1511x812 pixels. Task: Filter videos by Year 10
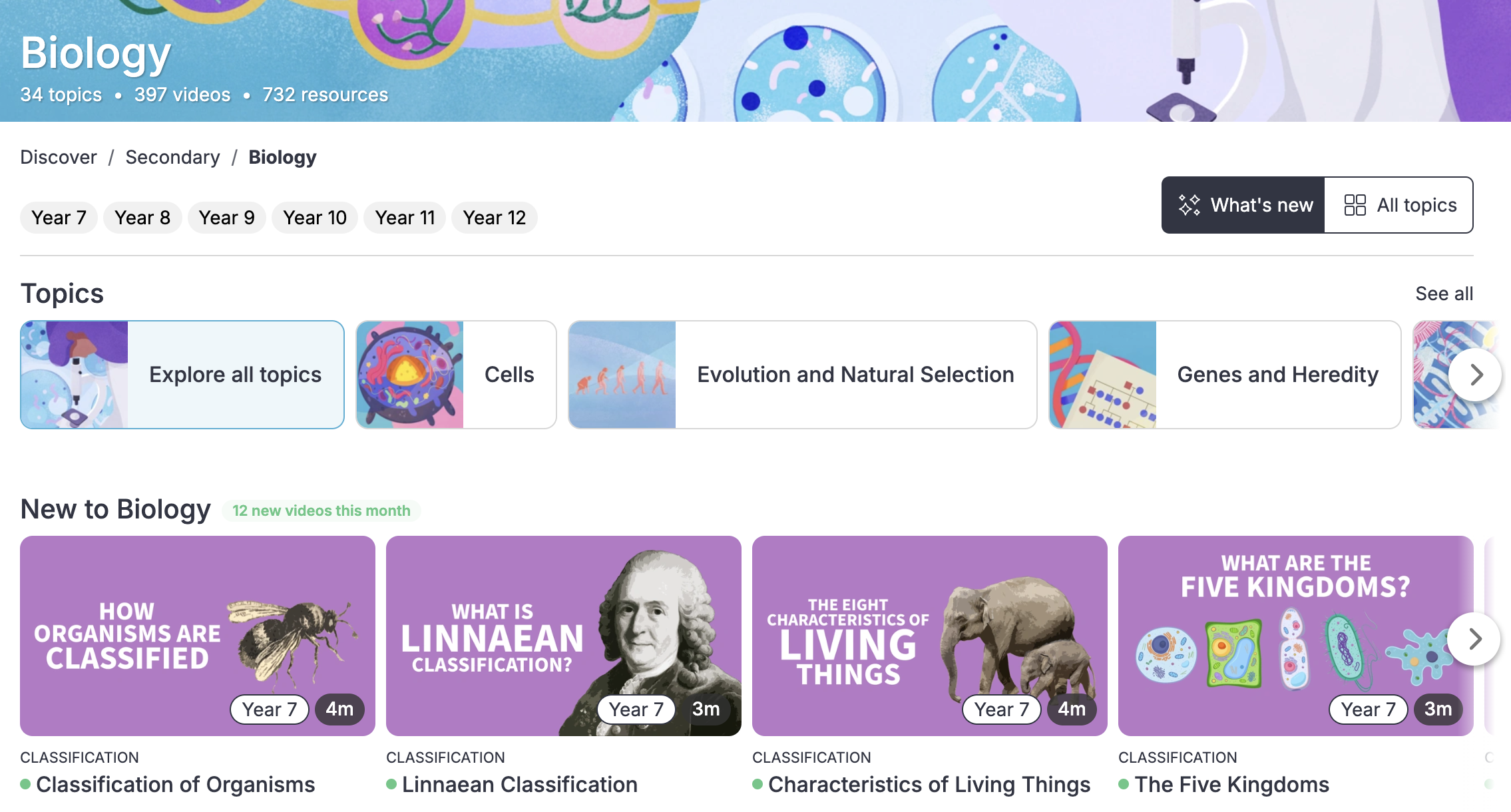[x=314, y=218]
